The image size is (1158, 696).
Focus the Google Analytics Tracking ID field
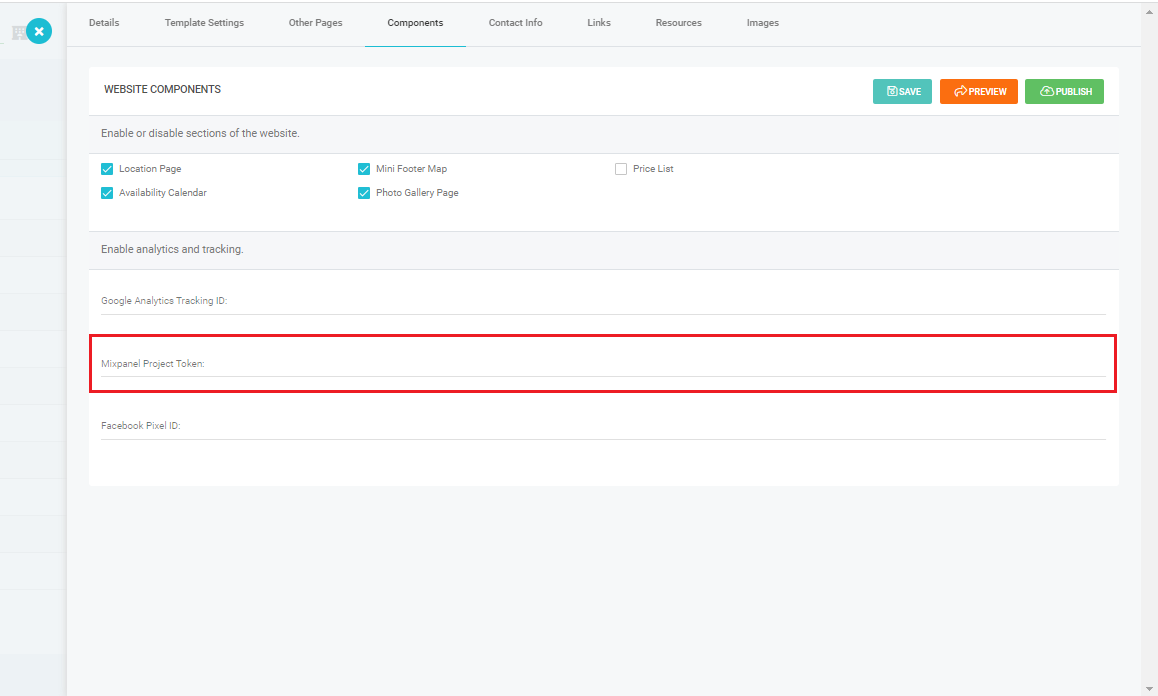tap(603, 301)
